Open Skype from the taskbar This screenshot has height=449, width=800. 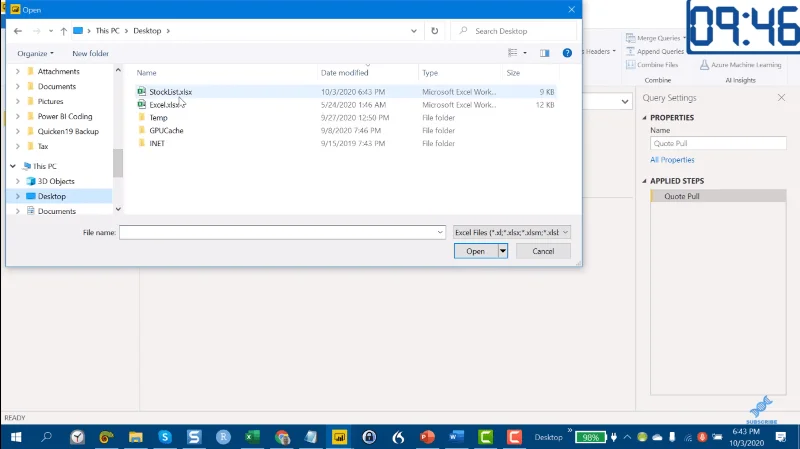tap(165, 437)
